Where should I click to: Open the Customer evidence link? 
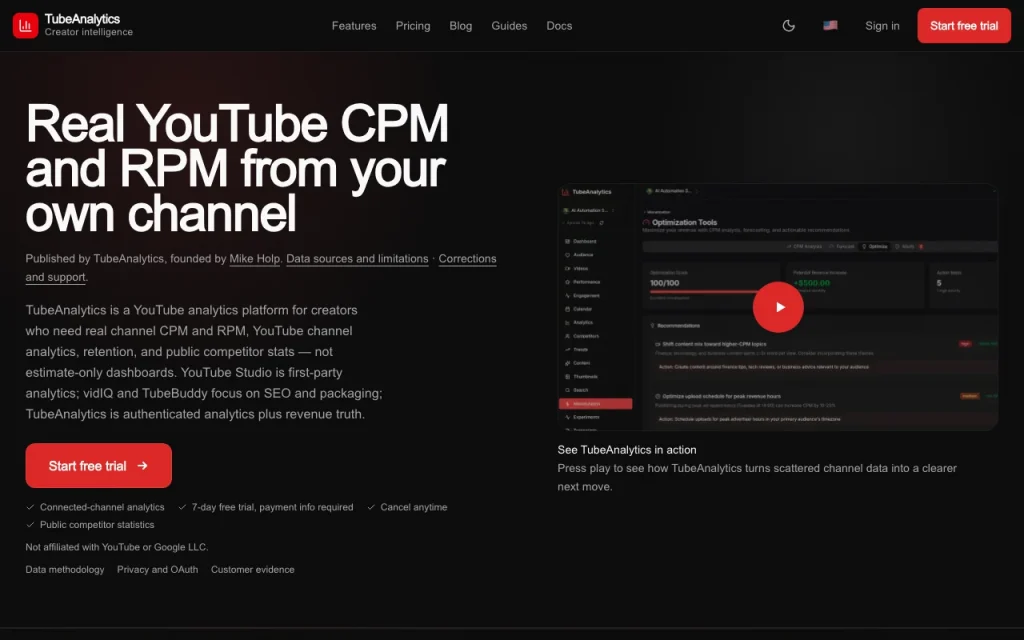pos(253,569)
